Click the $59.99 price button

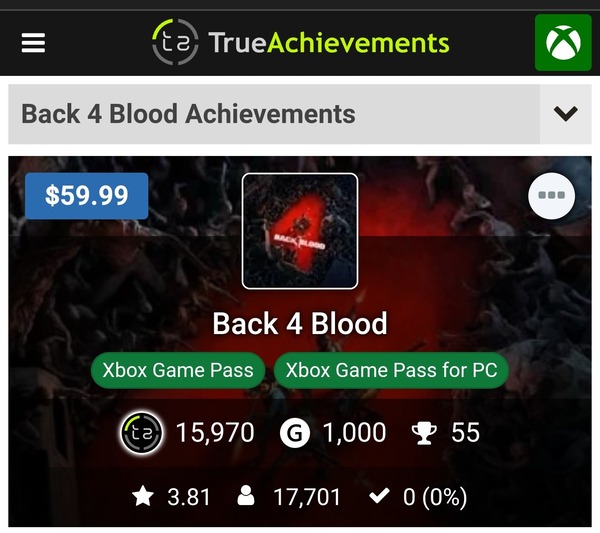[x=86, y=196]
